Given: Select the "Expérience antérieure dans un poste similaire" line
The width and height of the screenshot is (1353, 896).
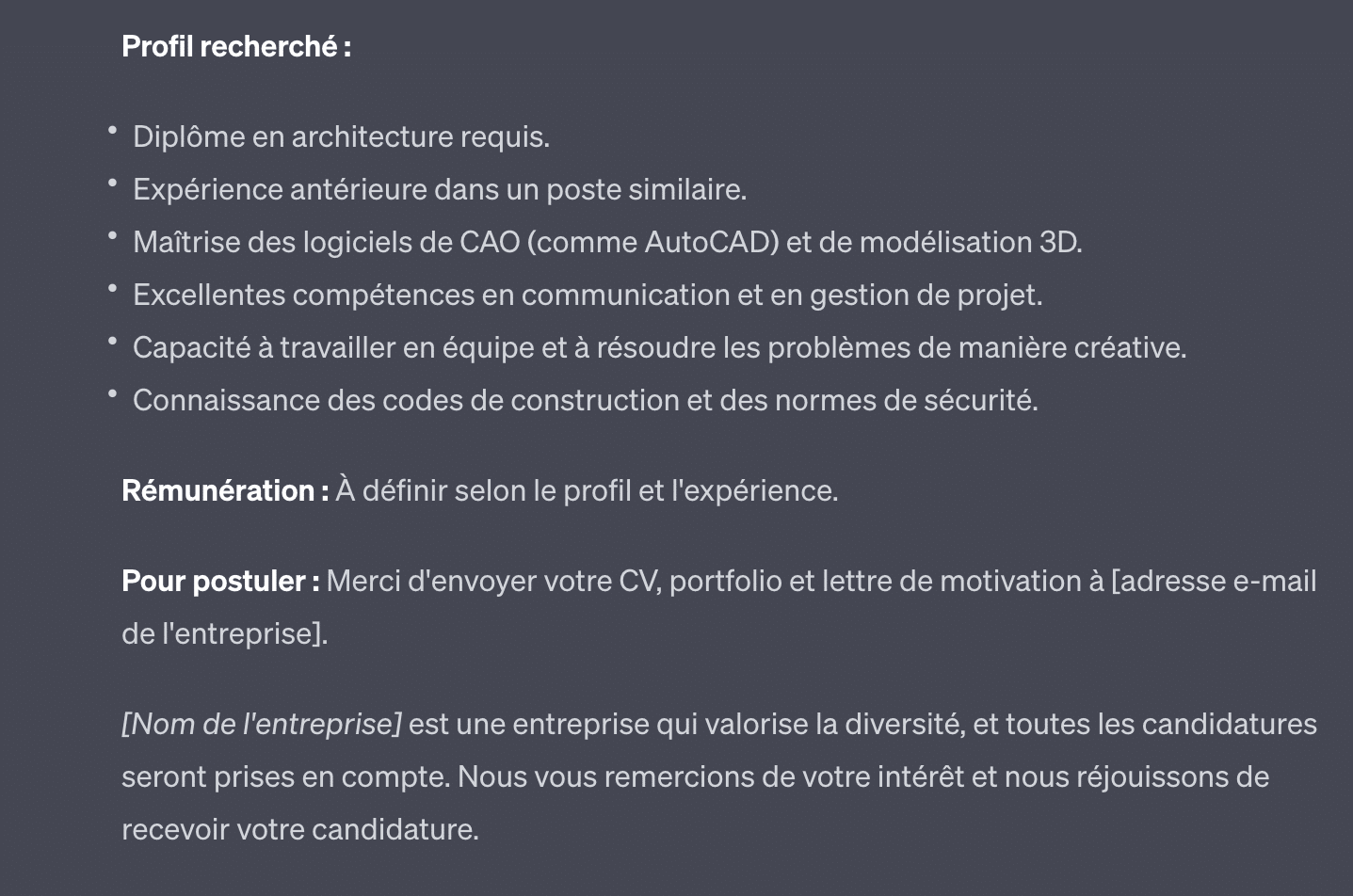Looking at the screenshot, I should [440, 190].
